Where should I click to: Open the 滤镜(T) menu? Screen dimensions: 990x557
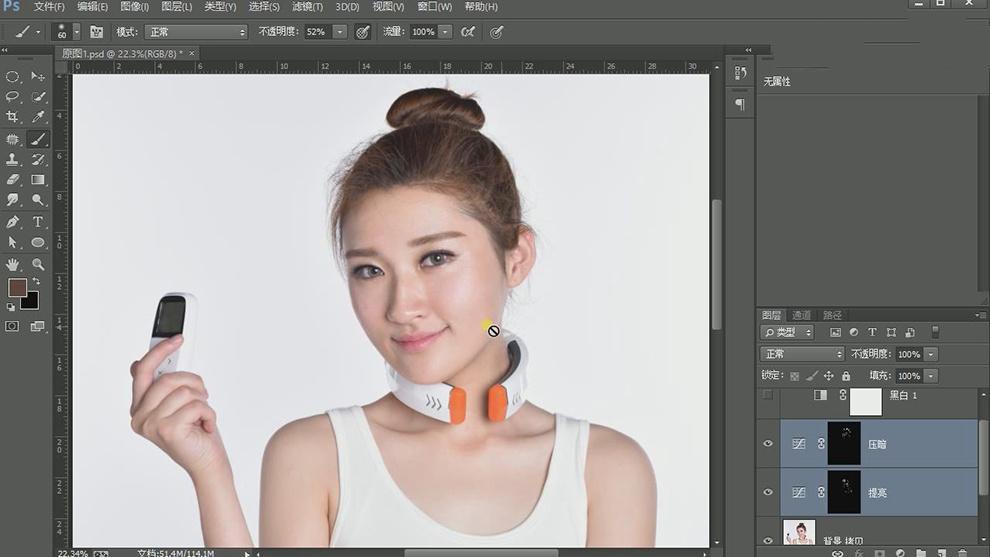click(307, 7)
